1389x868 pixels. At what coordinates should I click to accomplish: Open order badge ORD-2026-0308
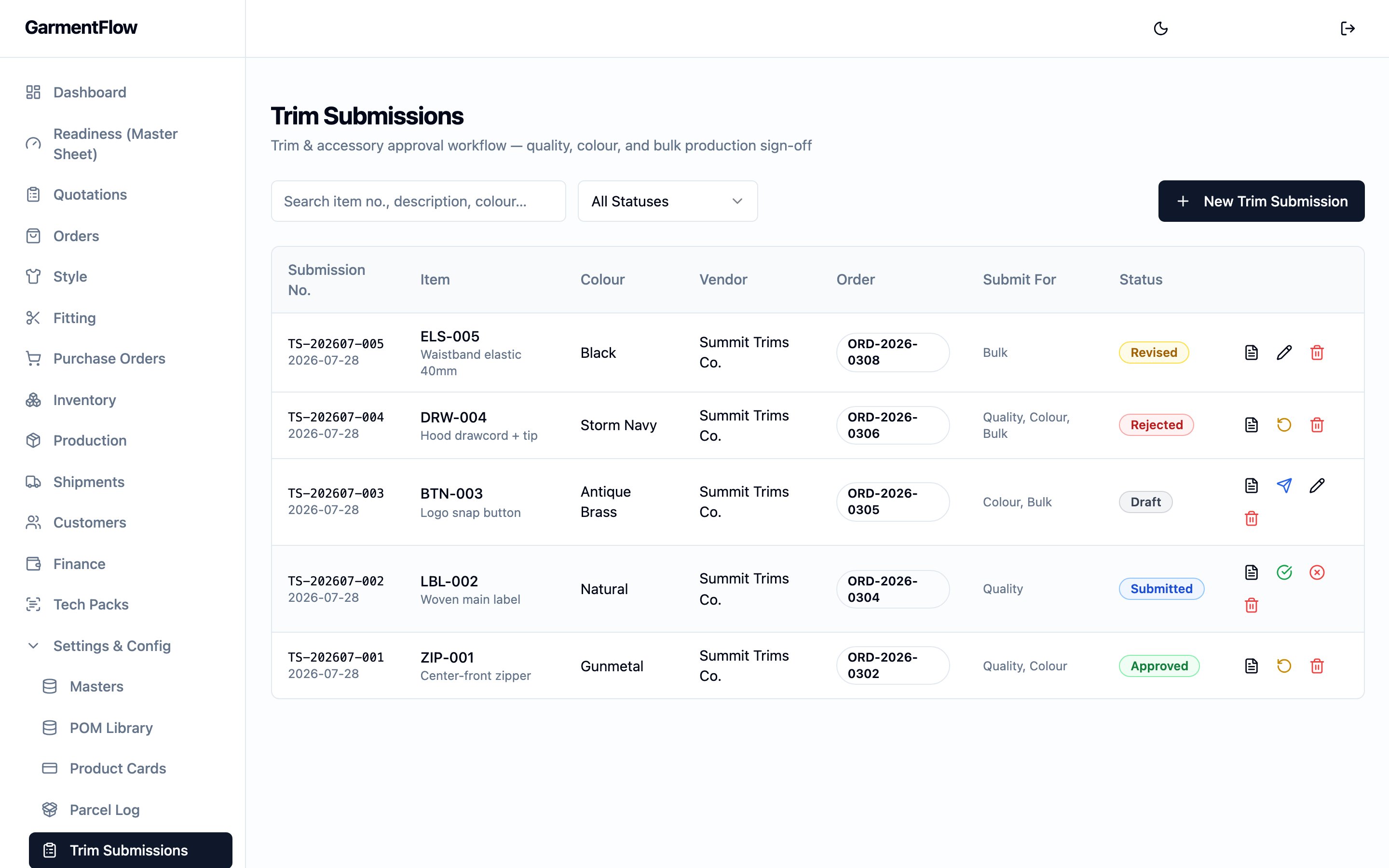coord(893,353)
